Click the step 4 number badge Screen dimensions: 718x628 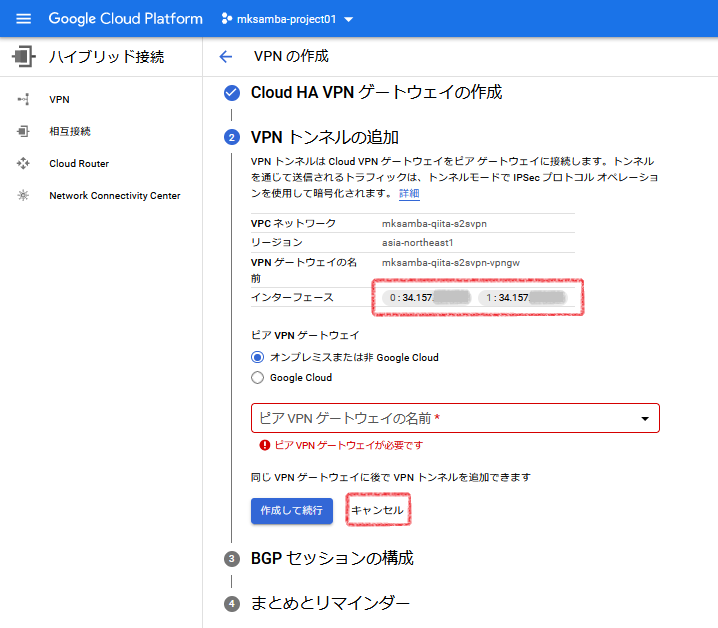click(232, 604)
